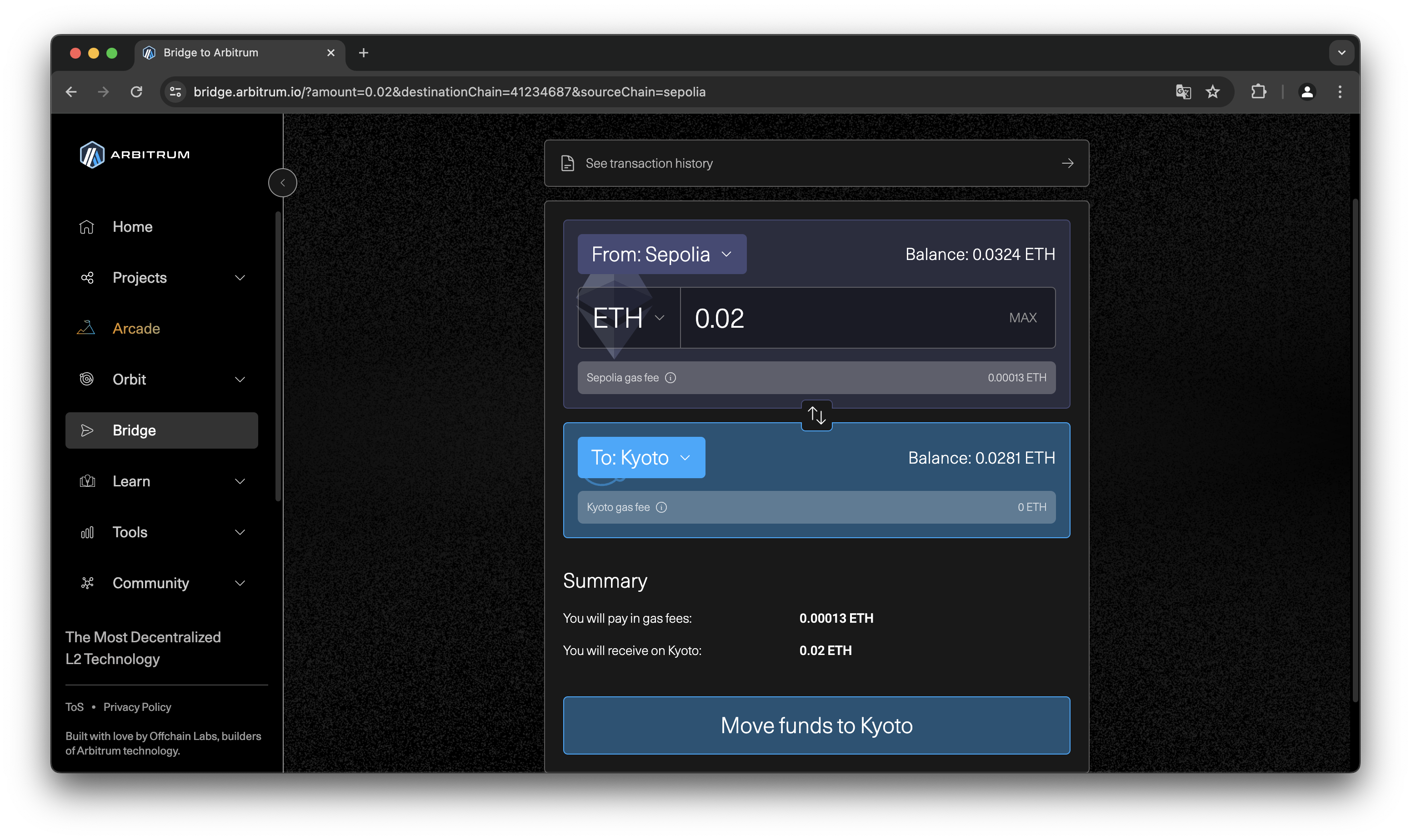Click the summary gas fees 0.00013 ETH
This screenshot has height=840, width=1411.
pos(836,618)
